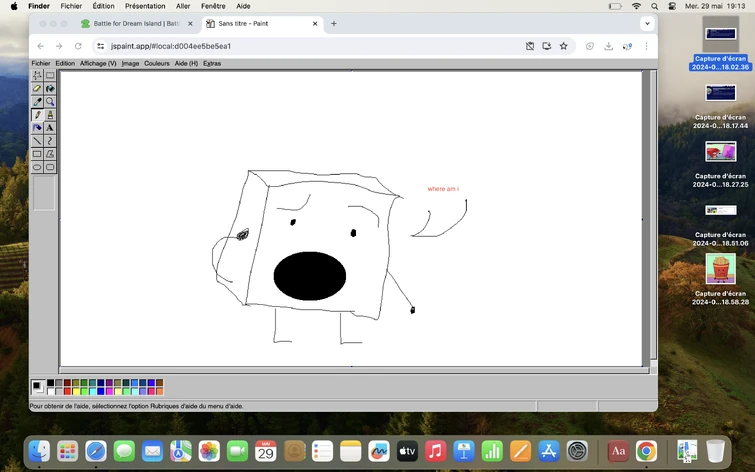Pick the Curve tool

(50, 141)
